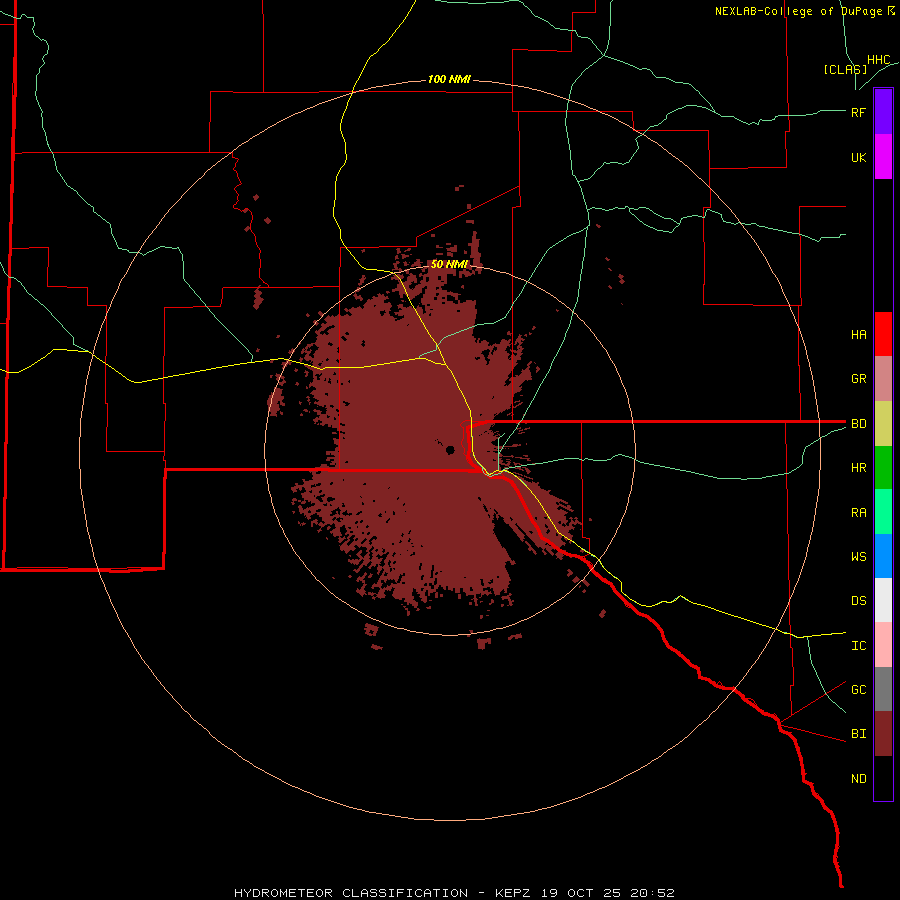This screenshot has width=900, height=900.
Task: Click the IC legend label
Action: 858,646
